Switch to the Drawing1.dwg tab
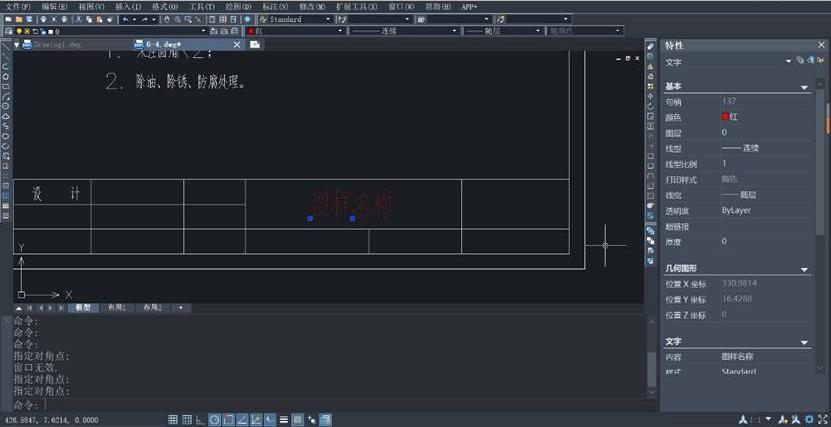The height and width of the screenshot is (427, 831). (57, 45)
